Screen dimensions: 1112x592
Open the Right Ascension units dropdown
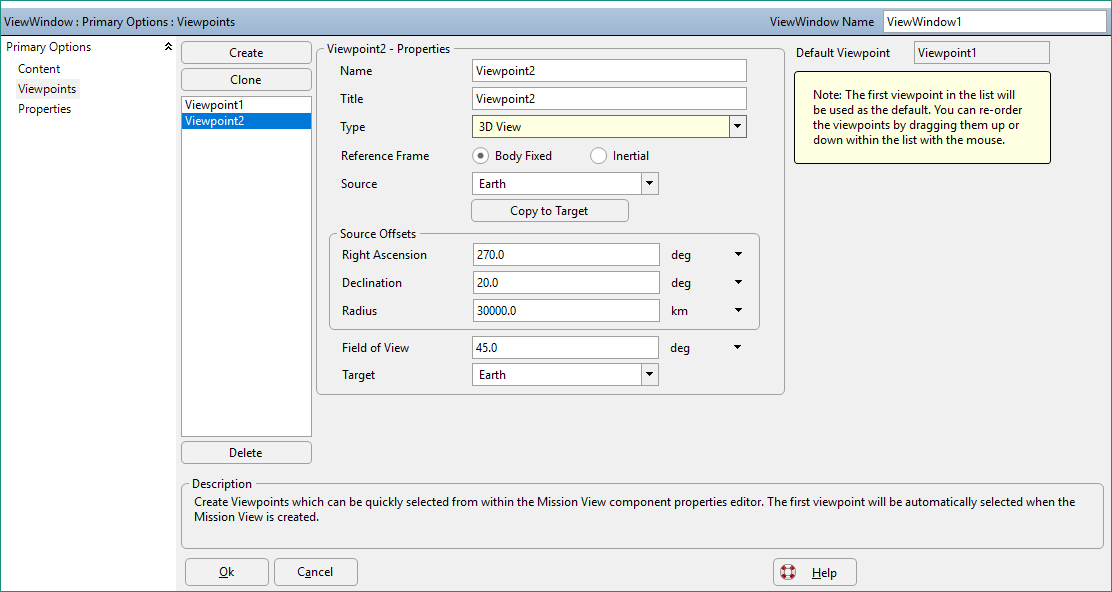click(x=737, y=254)
